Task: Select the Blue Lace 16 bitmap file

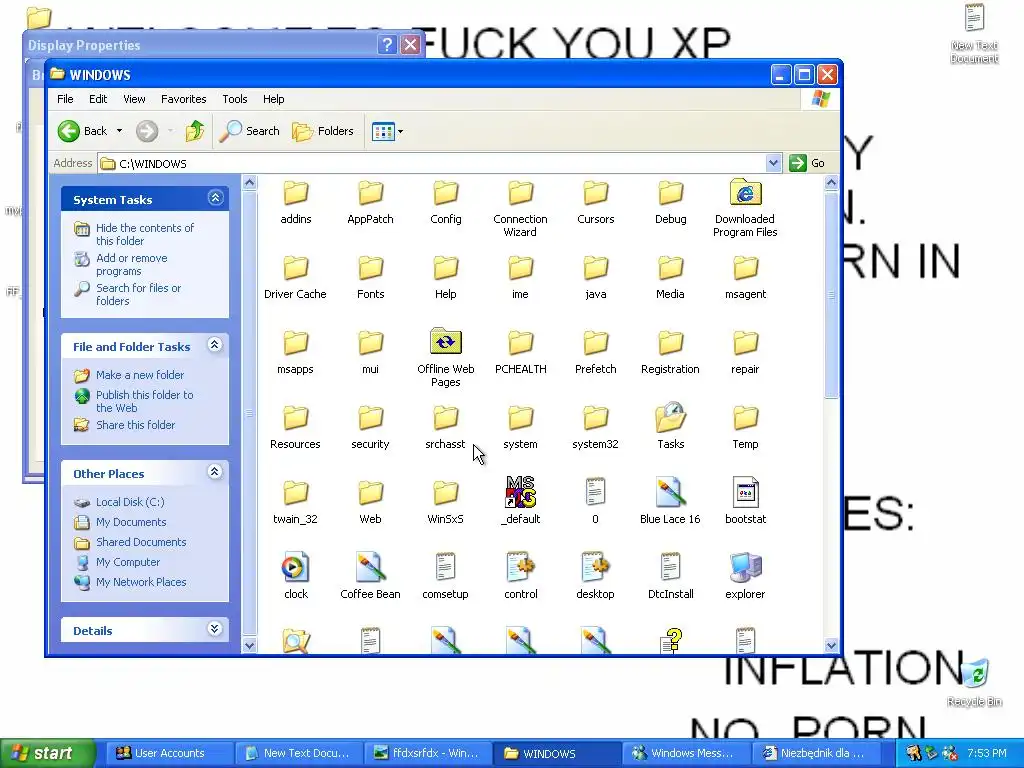Action: 670,502
